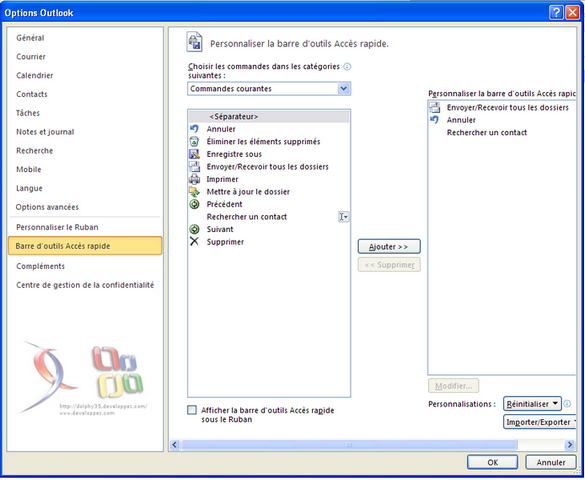
Task: Select Langue in the sidebar
Action: pos(29,188)
